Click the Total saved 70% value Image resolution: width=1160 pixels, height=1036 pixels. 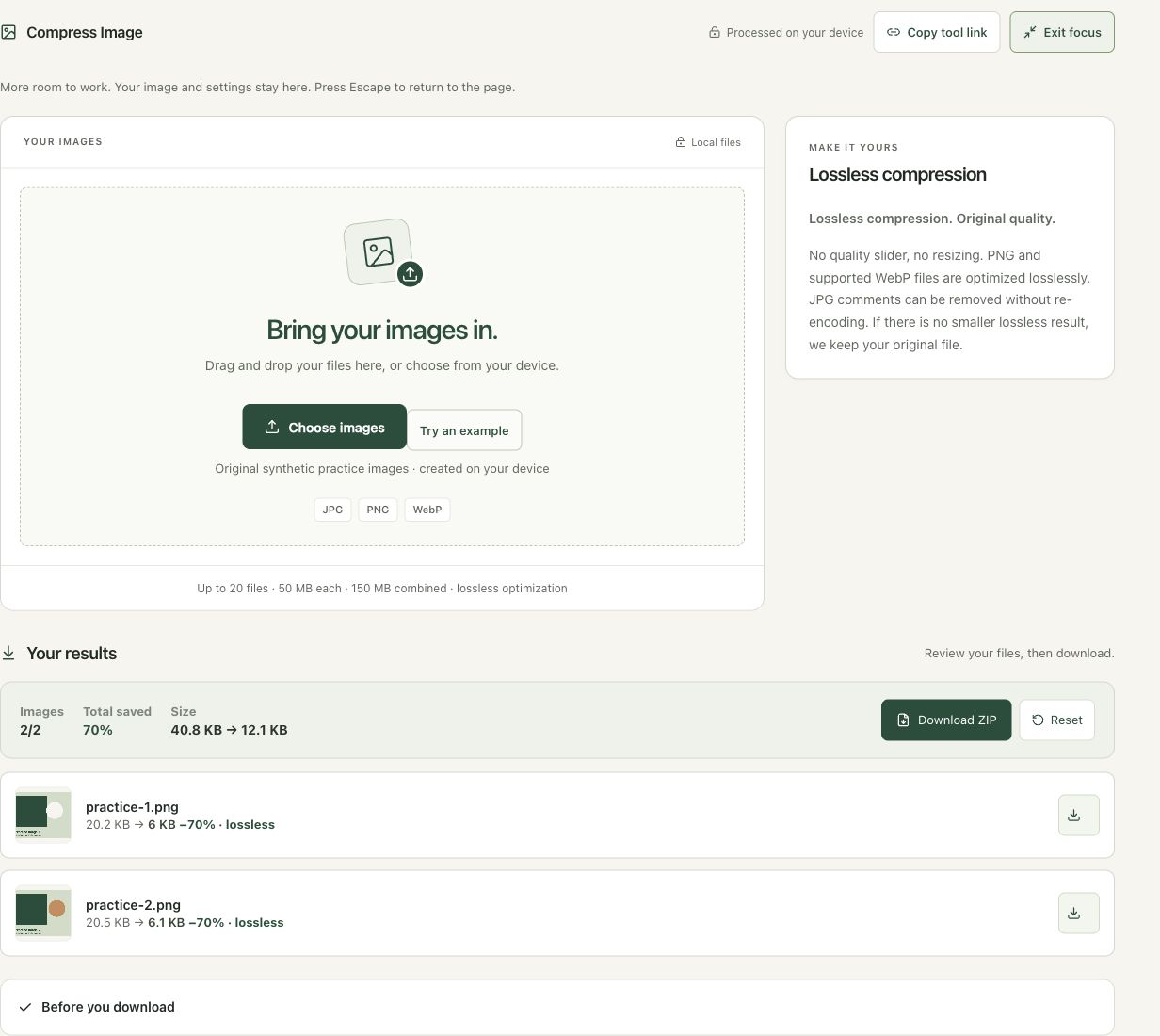pos(98,730)
